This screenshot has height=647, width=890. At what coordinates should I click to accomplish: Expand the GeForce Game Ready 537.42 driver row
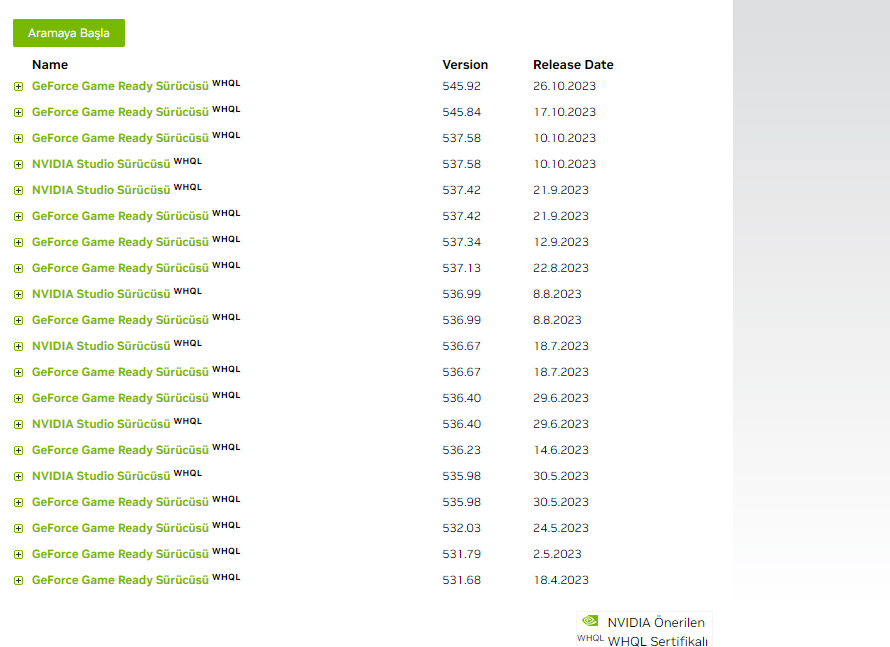19,216
